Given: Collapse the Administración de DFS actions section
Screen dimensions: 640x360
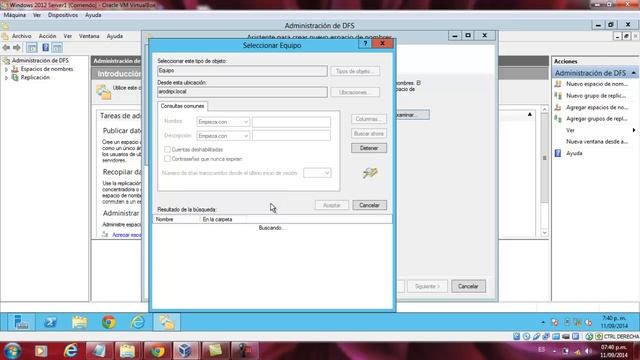Looking at the screenshot, I should 633,73.
